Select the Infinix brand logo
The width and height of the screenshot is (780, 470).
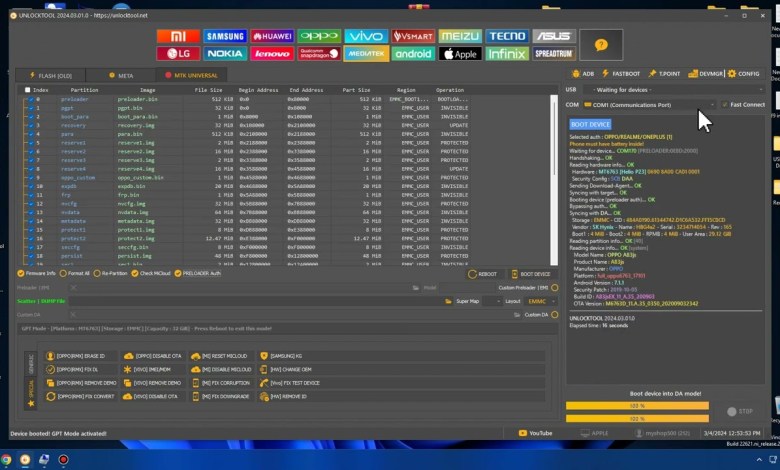(506, 54)
